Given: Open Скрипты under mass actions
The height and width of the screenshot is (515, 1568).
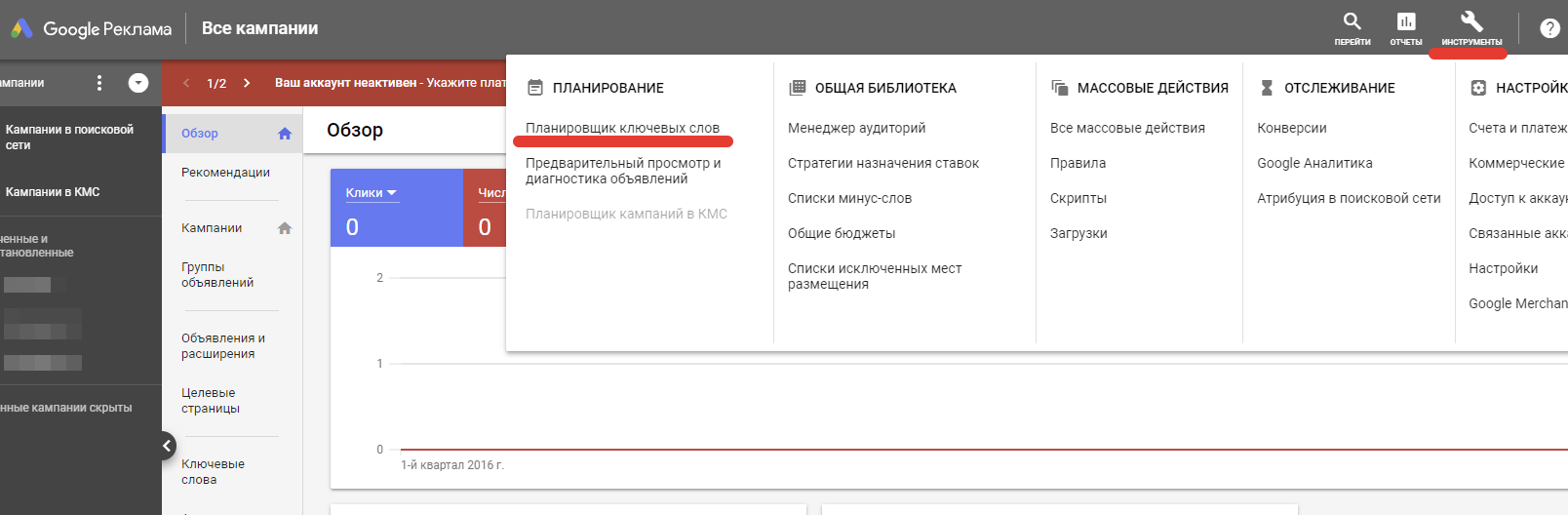Looking at the screenshot, I should 1078,198.
